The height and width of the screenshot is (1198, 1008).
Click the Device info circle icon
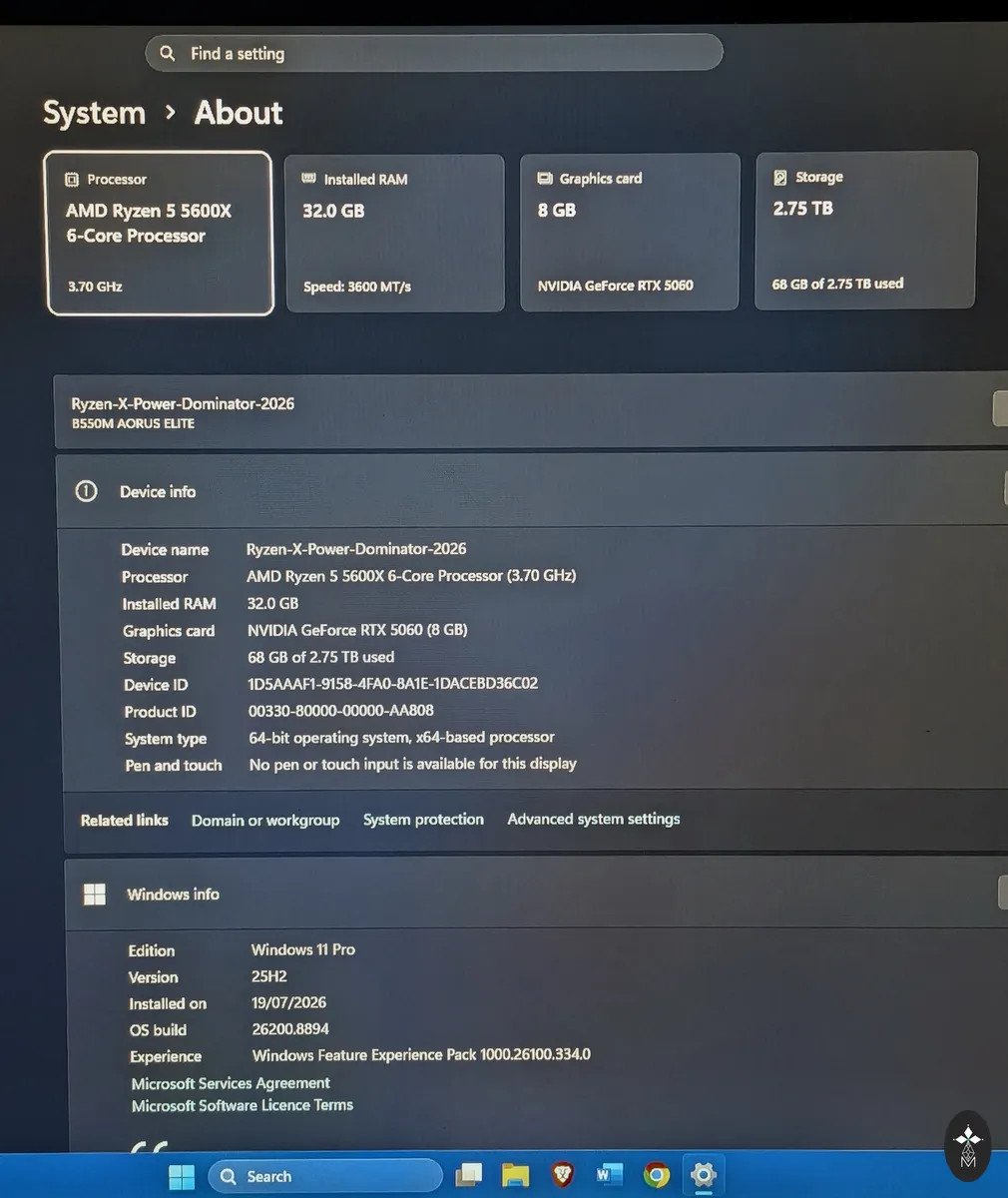(87, 491)
